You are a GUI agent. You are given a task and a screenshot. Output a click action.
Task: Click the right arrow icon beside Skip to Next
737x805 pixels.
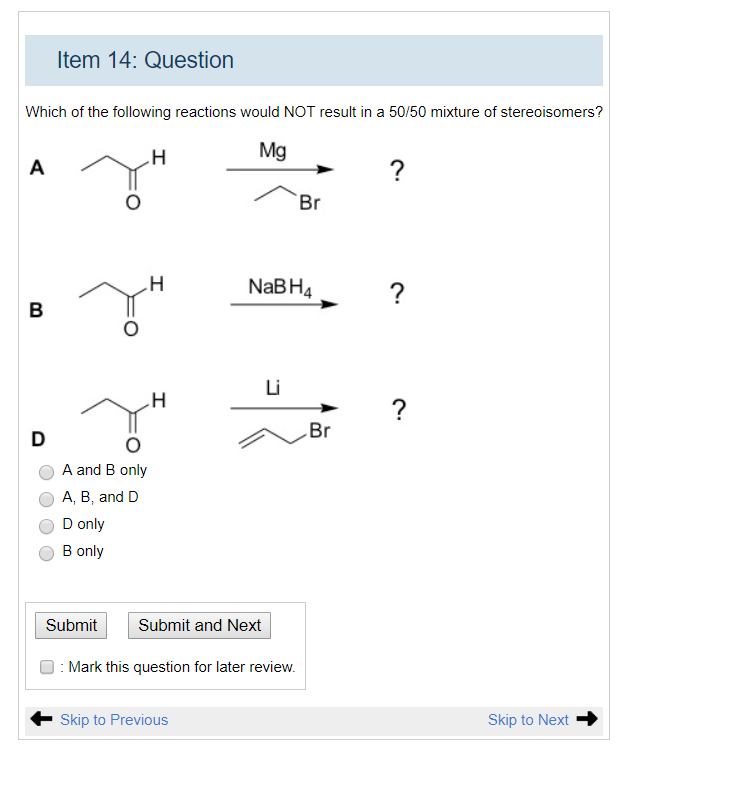click(x=588, y=718)
